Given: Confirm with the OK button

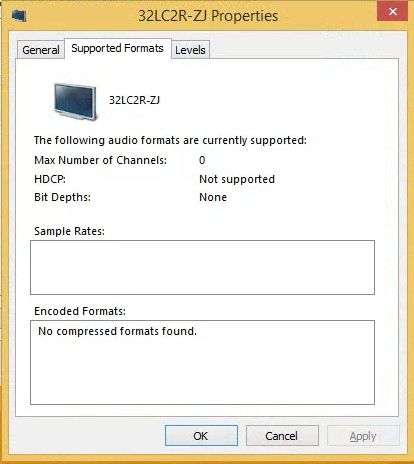Looking at the screenshot, I should (201, 436).
